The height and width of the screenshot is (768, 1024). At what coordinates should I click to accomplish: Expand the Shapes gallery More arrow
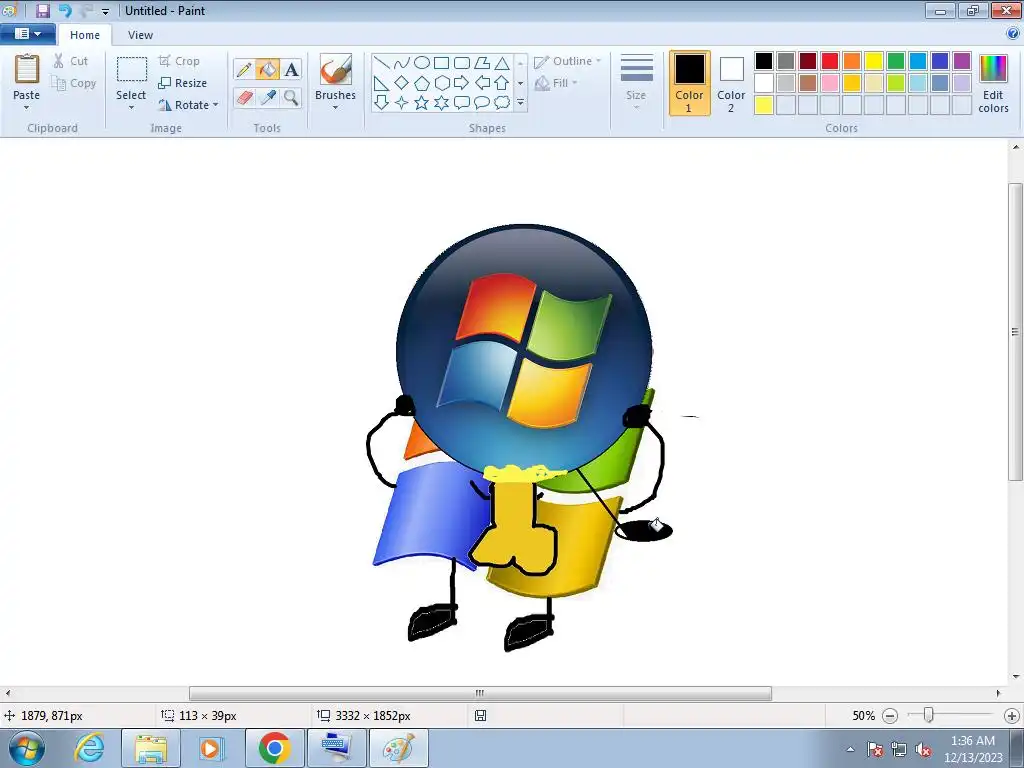point(520,103)
